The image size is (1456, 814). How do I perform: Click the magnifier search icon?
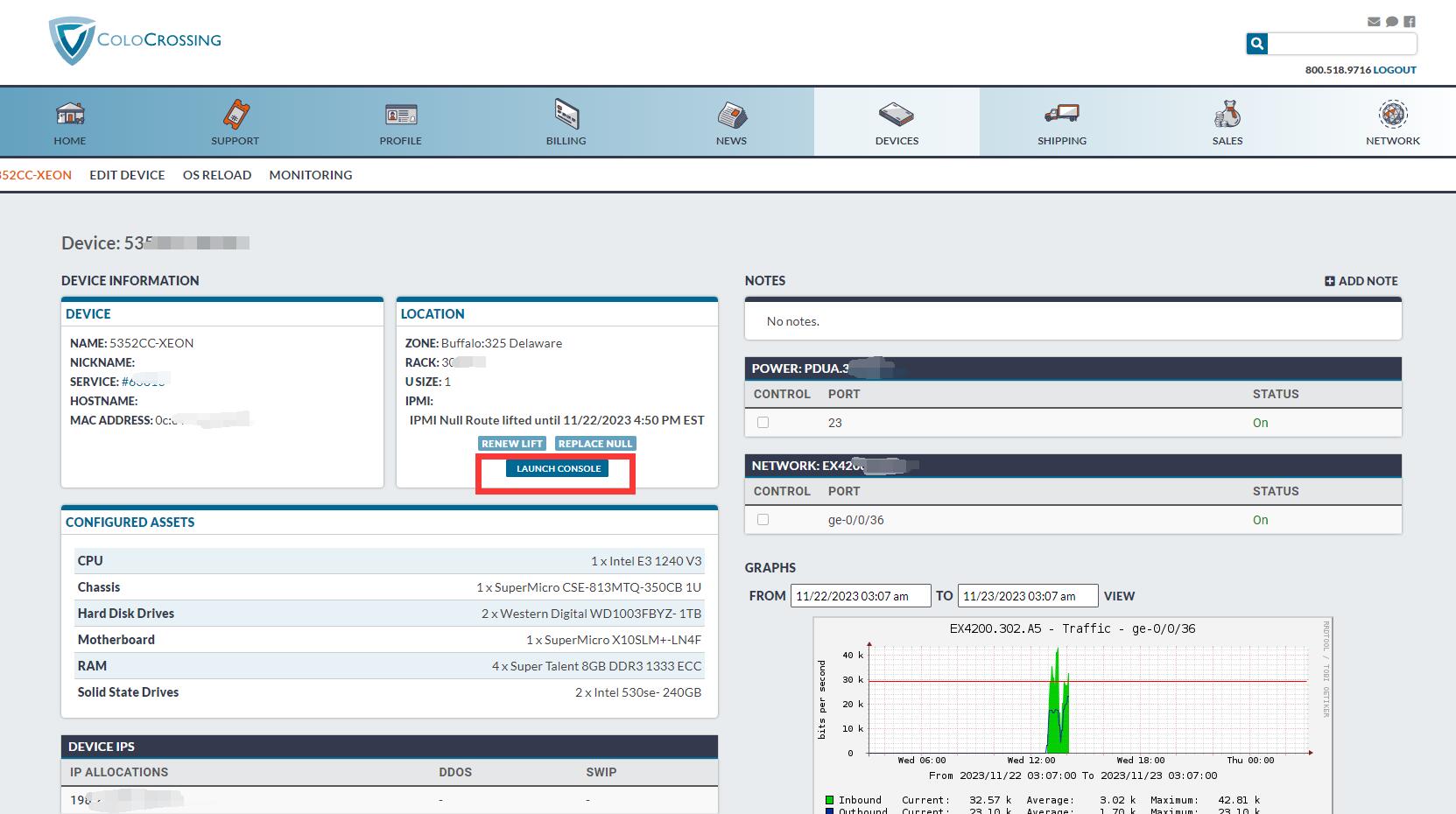click(x=1257, y=44)
